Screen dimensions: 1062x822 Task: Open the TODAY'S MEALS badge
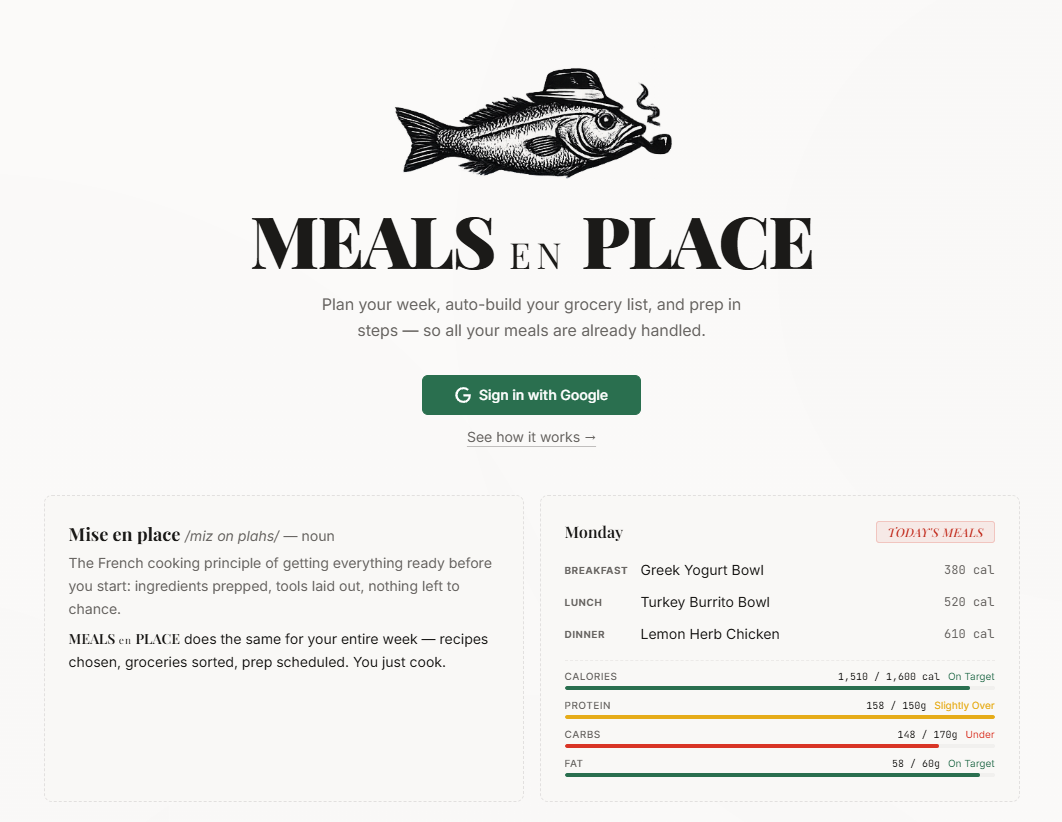(935, 531)
